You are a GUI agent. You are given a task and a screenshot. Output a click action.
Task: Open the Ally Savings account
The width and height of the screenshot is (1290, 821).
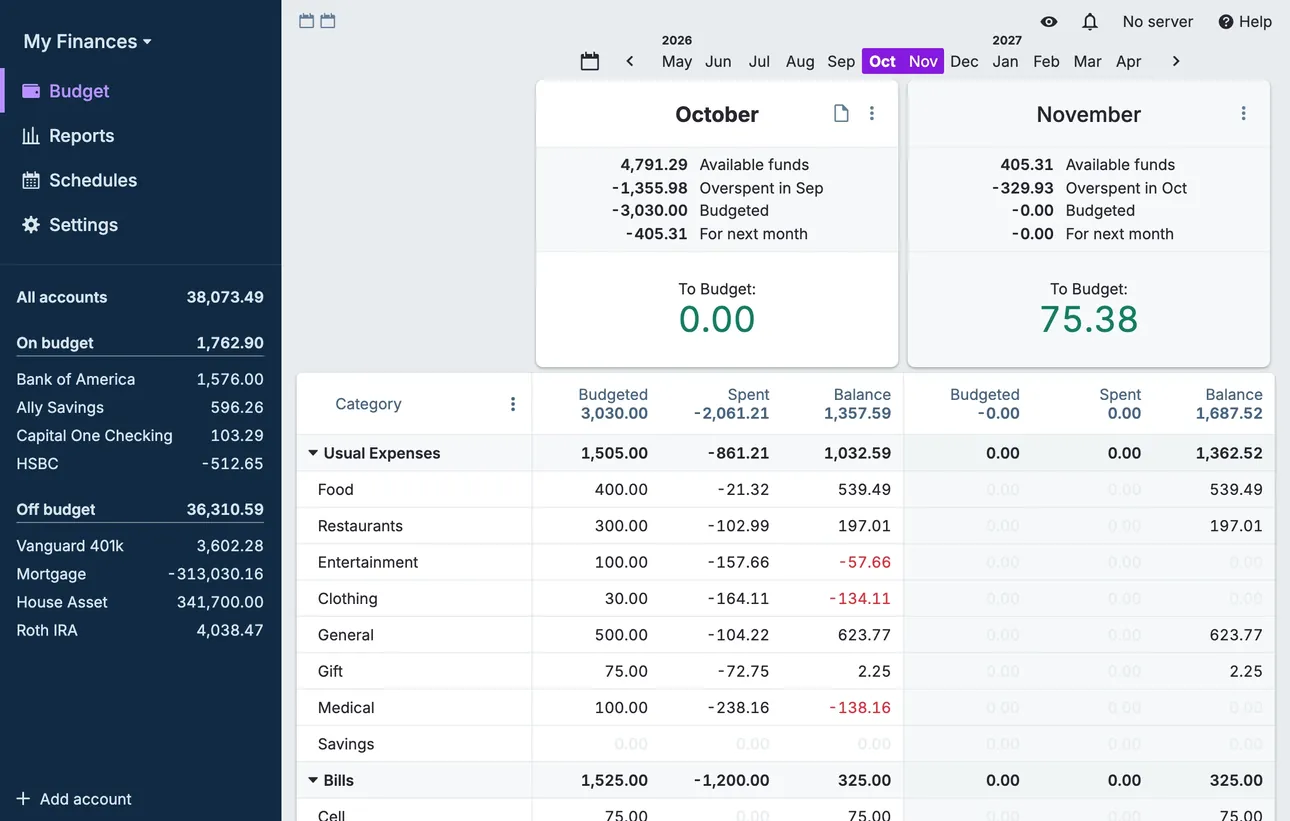[140, 407]
